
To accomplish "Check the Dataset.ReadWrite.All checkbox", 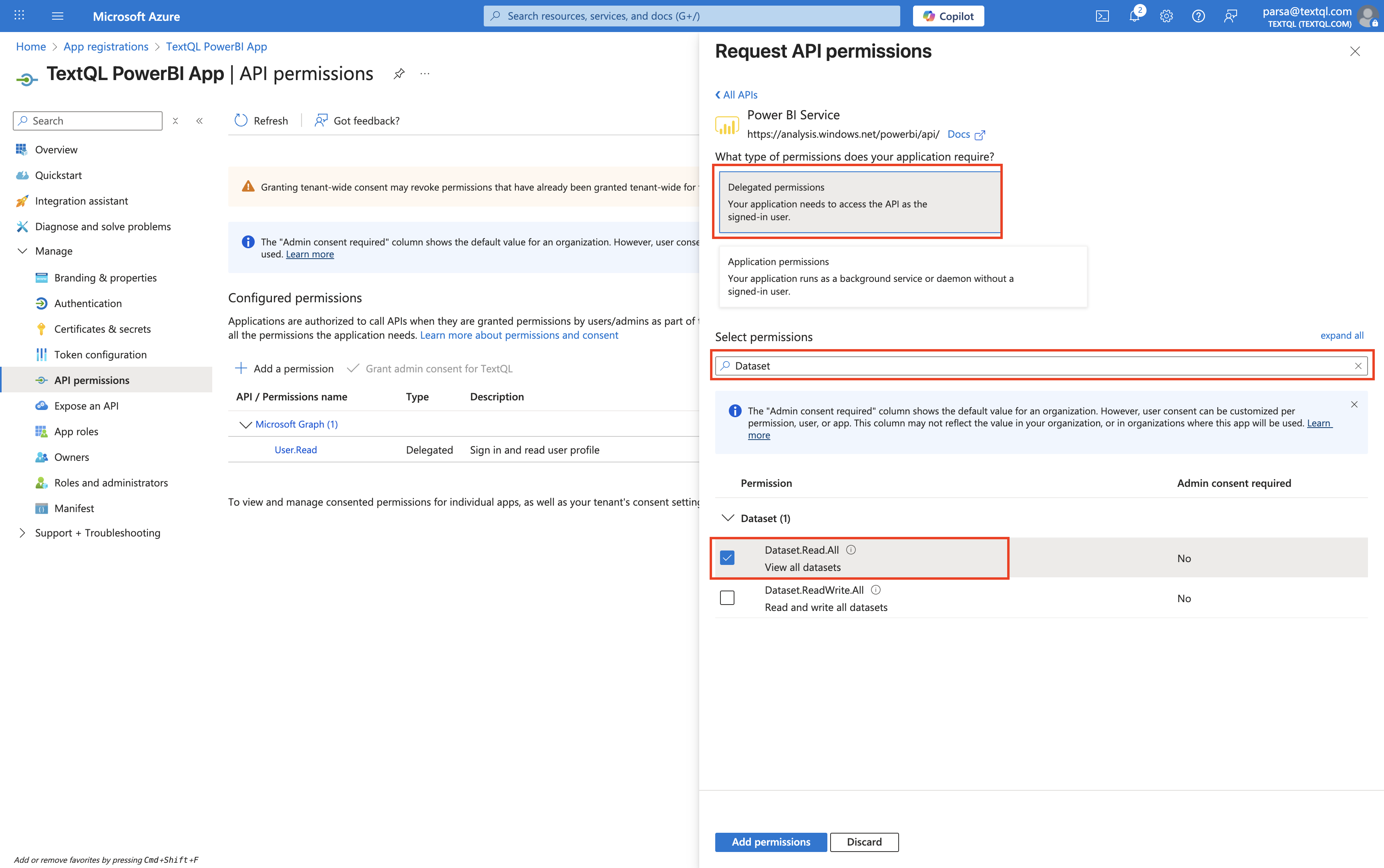I will pyautogui.click(x=727, y=598).
